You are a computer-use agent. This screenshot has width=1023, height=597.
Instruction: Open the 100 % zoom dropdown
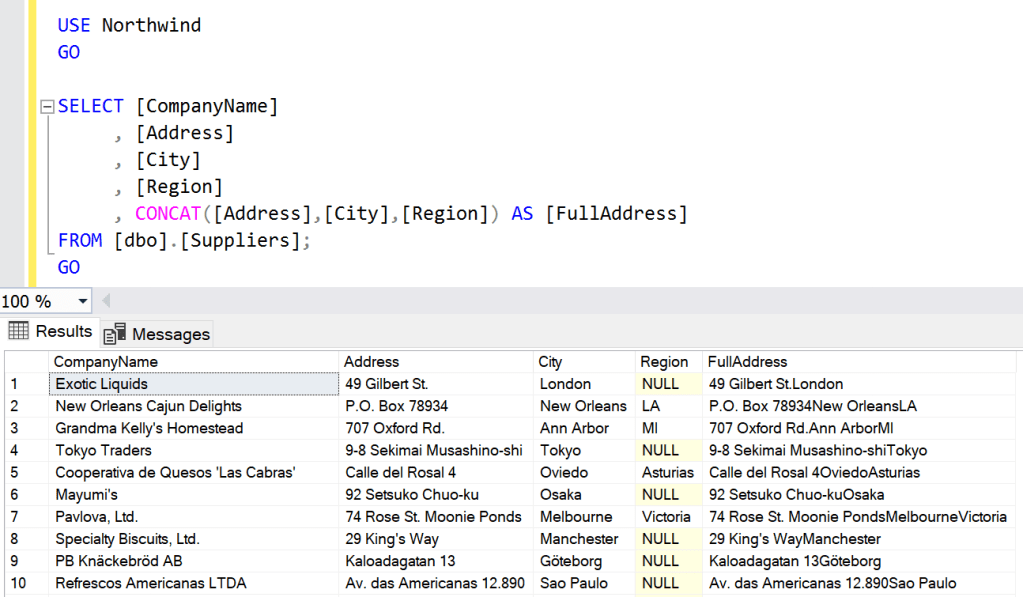coord(81,301)
